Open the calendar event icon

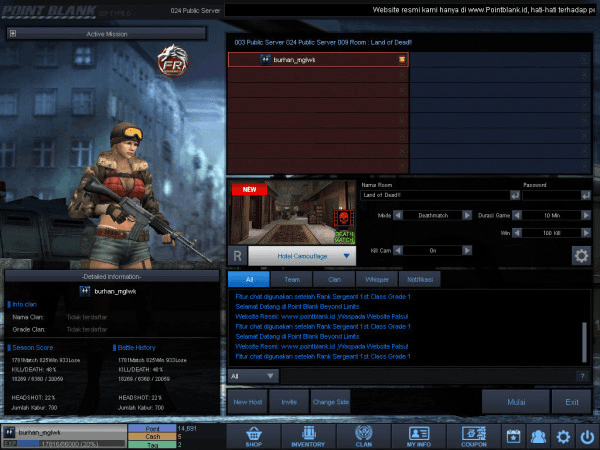(x=514, y=437)
